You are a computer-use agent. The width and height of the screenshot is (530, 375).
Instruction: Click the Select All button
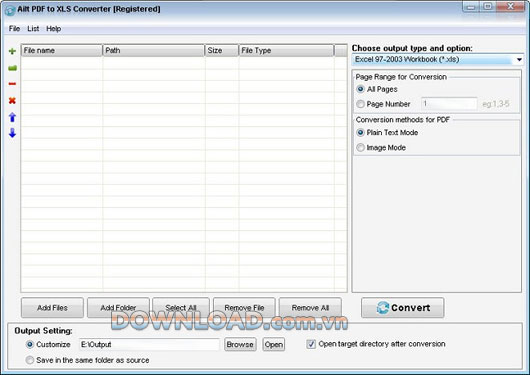coord(181,308)
